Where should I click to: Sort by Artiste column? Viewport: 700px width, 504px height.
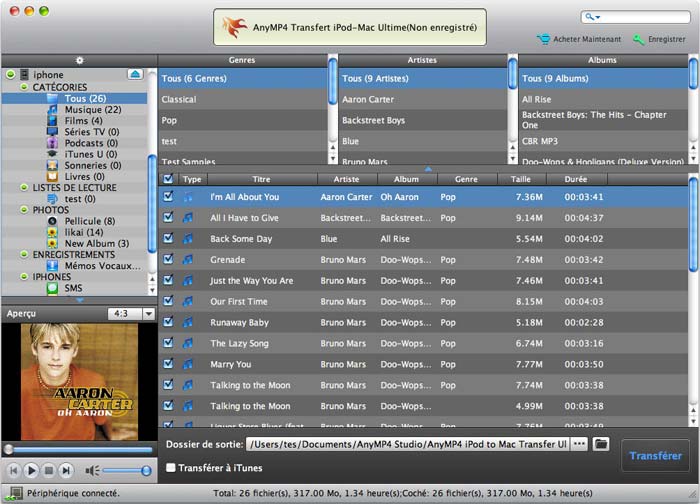click(346, 179)
